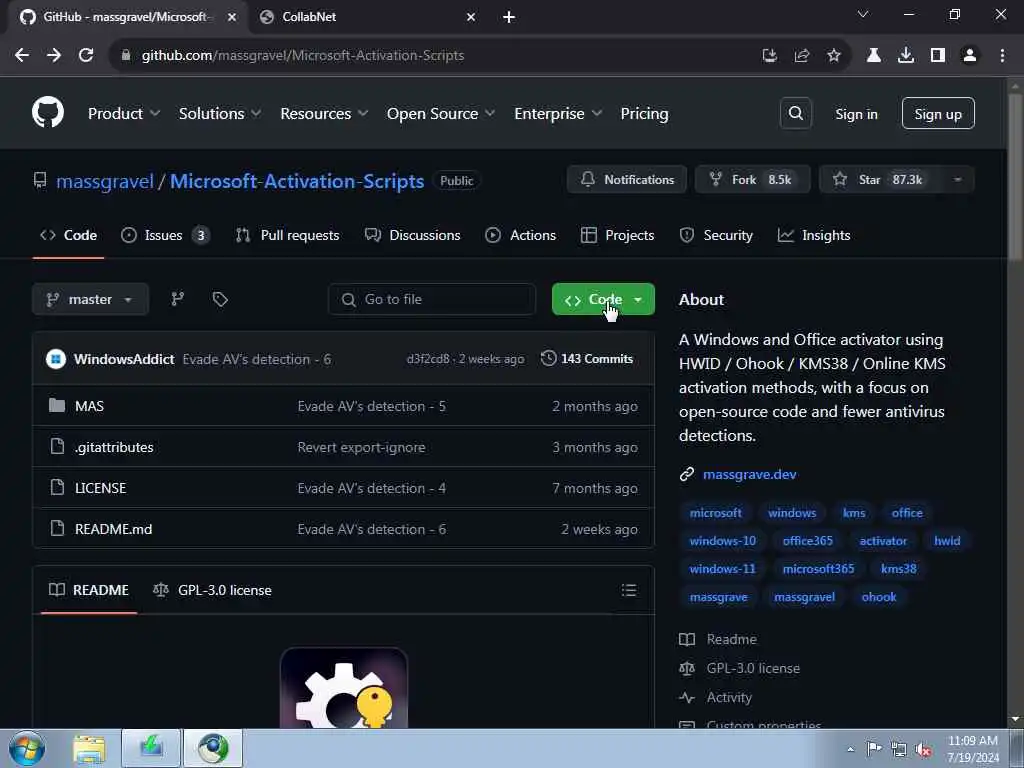The image size is (1024, 768).
Task: Open Chrome Labs flask icon
Action: pyautogui.click(x=874, y=56)
